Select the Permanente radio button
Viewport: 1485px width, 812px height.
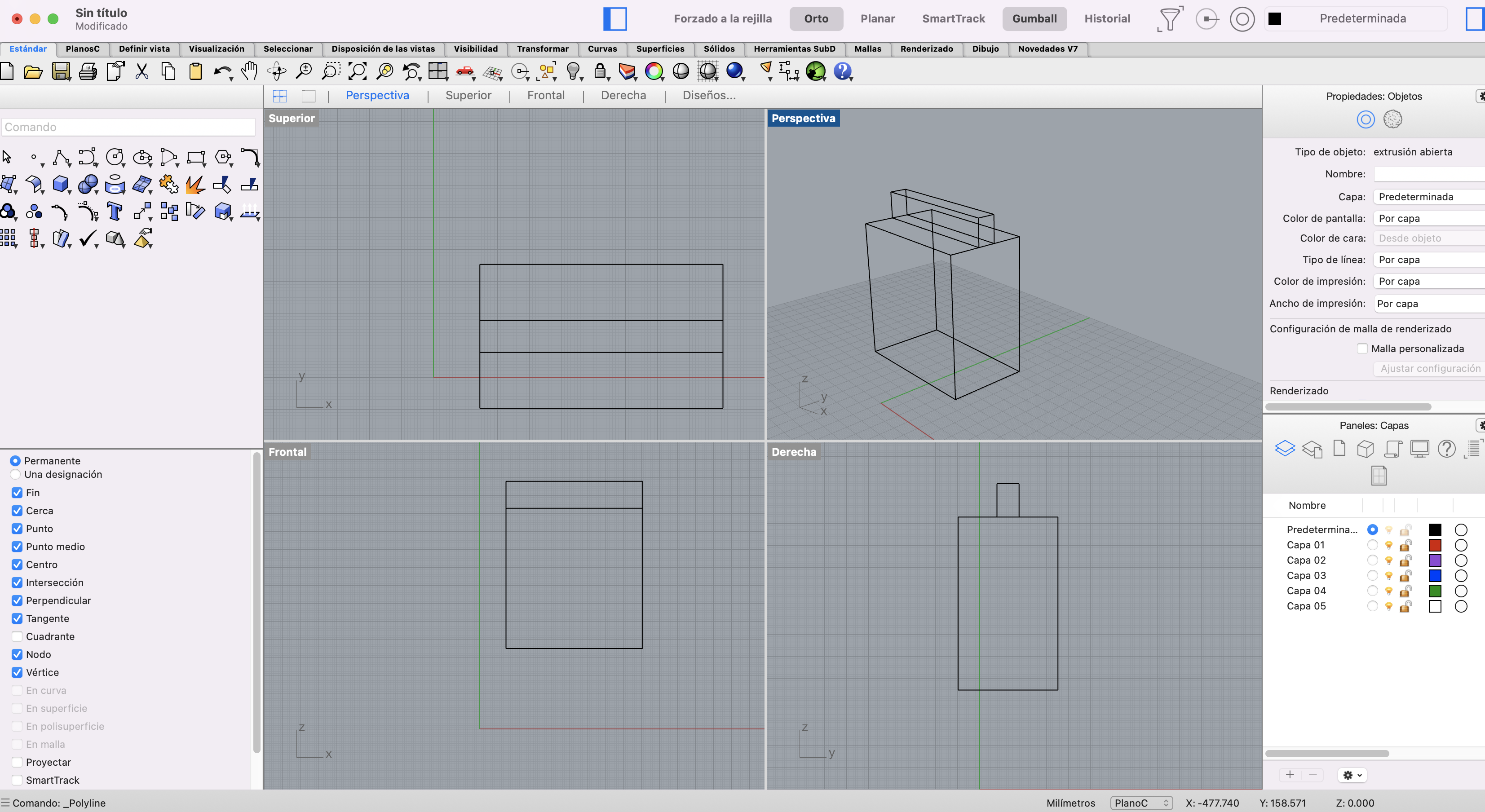click(x=15, y=460)
